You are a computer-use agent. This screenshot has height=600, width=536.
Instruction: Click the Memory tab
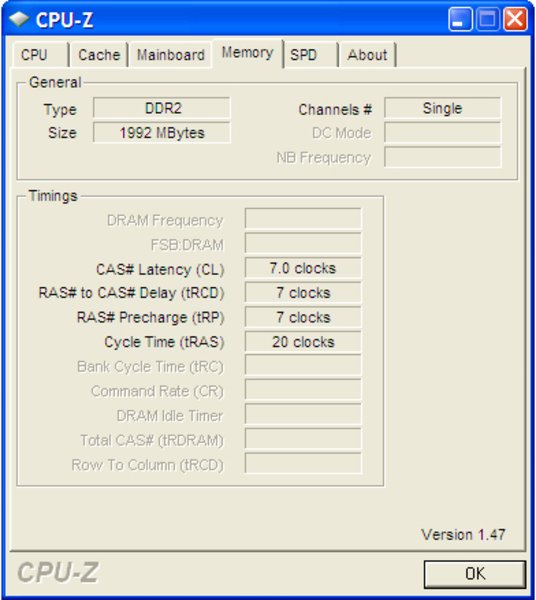(248, 53)
